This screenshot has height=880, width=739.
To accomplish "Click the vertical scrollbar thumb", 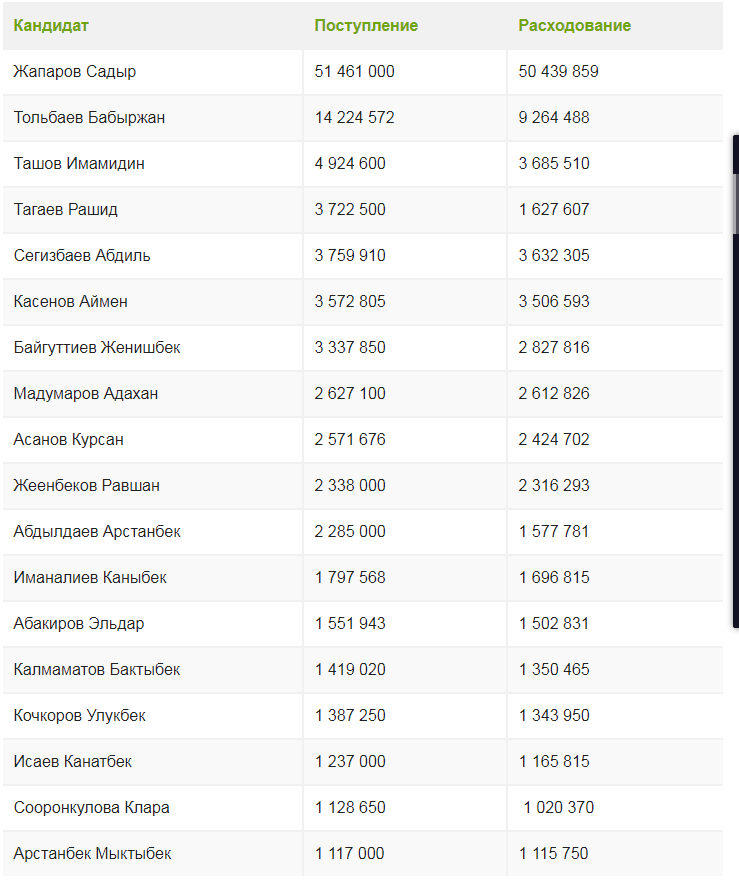I will click(x=736, y=204).
